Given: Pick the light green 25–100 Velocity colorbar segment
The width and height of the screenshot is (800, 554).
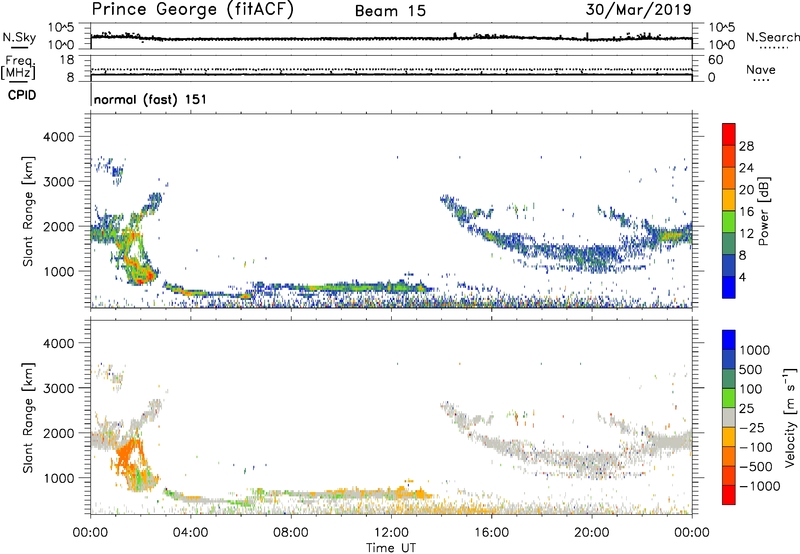Looking at the screenshot, I should tap(729, 398).
